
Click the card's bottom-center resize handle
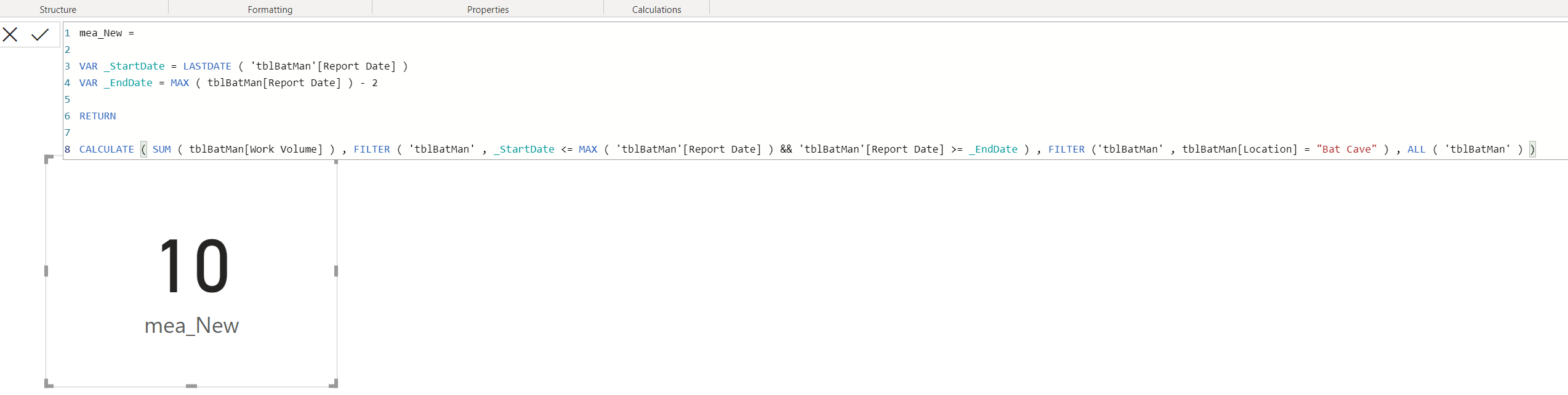pyautogui.click(x=191, y=386)
